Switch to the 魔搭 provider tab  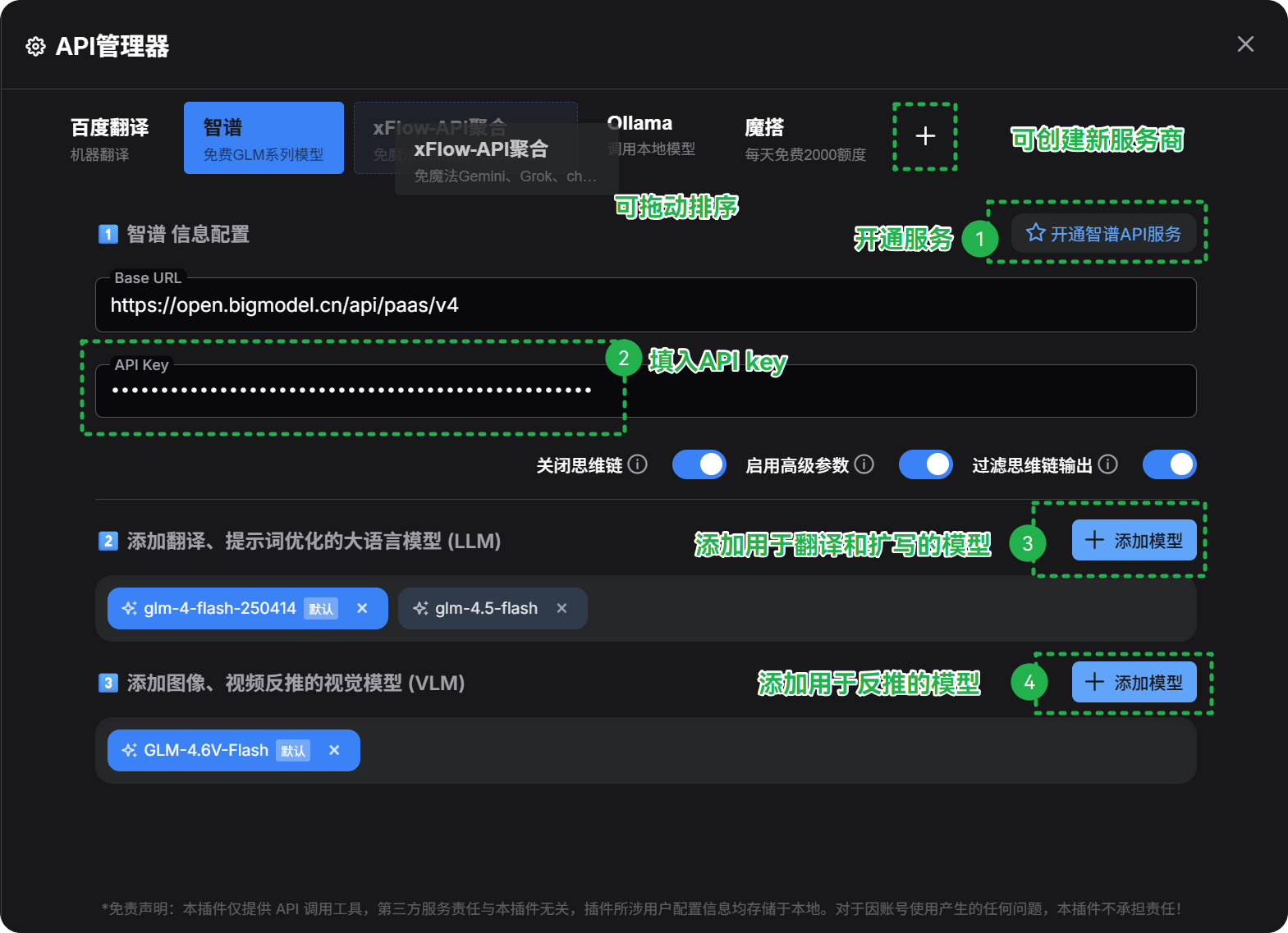(x=805, y=138)
